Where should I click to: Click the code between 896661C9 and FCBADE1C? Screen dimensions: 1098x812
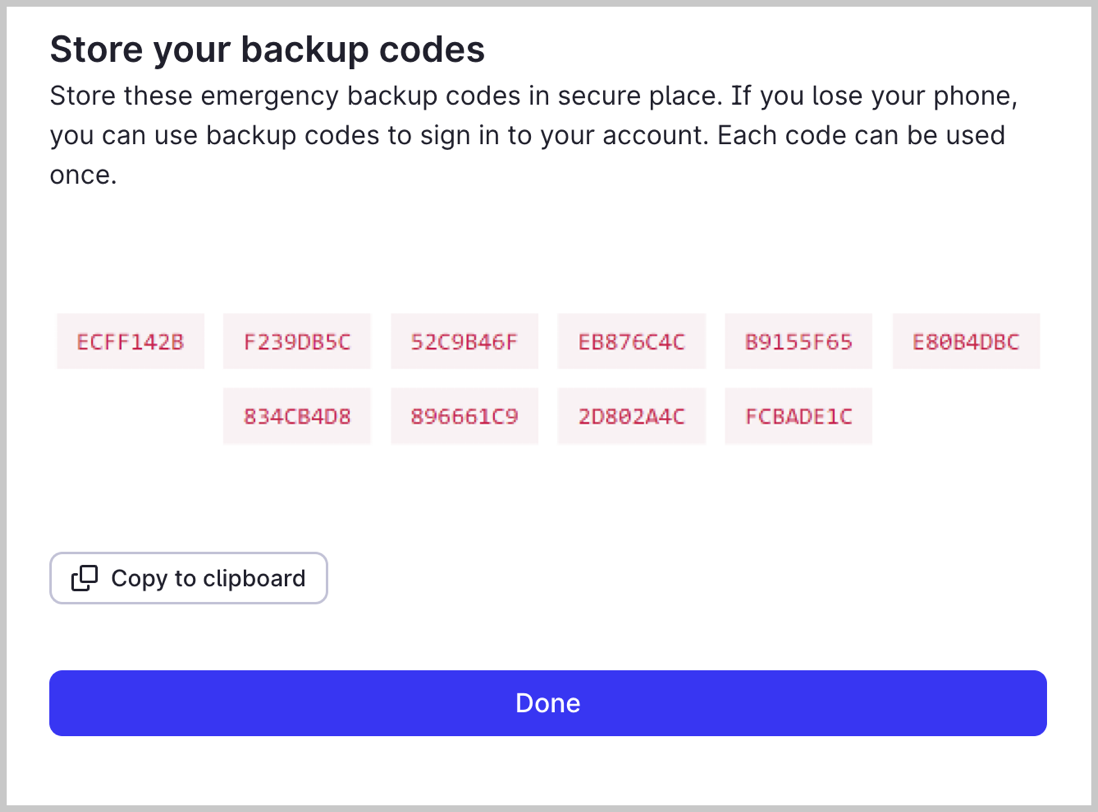631,416
